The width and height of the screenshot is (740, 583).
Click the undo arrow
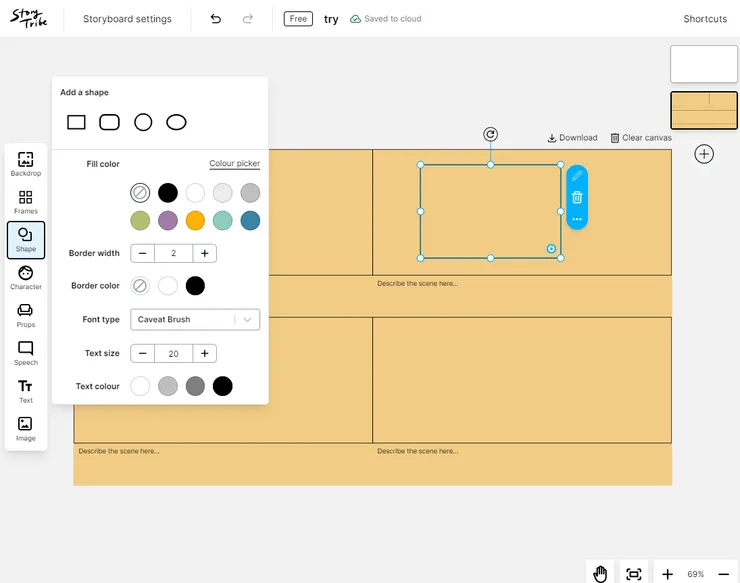point(215,19)
